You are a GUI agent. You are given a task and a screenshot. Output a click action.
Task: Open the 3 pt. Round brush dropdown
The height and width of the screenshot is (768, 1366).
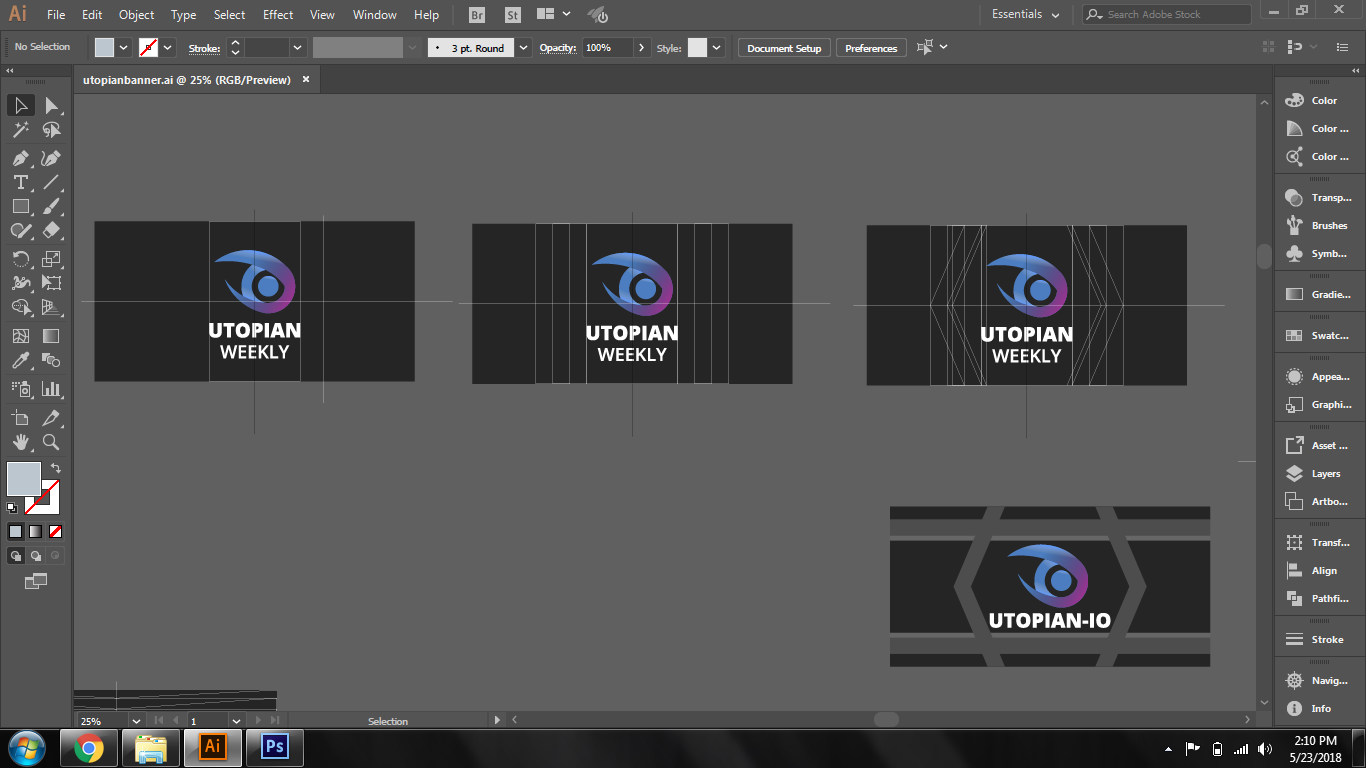point(523,47)
